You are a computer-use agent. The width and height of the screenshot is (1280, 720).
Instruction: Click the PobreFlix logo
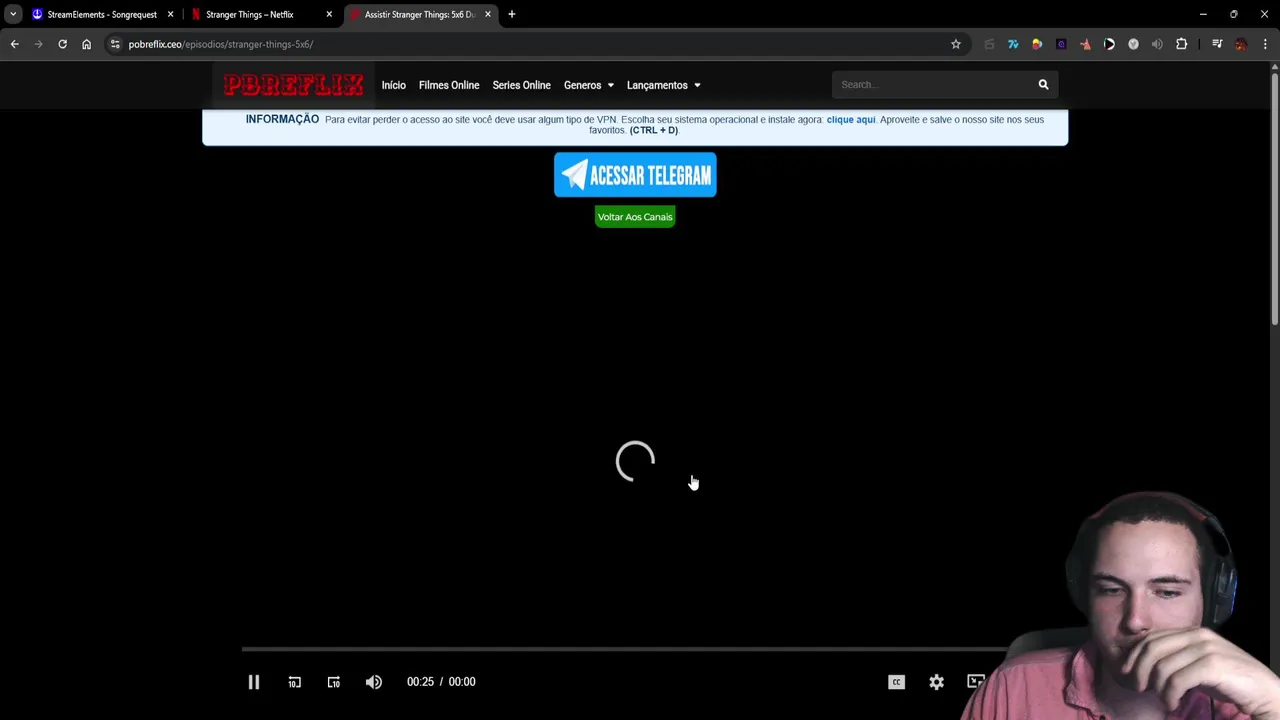point(293,85)
